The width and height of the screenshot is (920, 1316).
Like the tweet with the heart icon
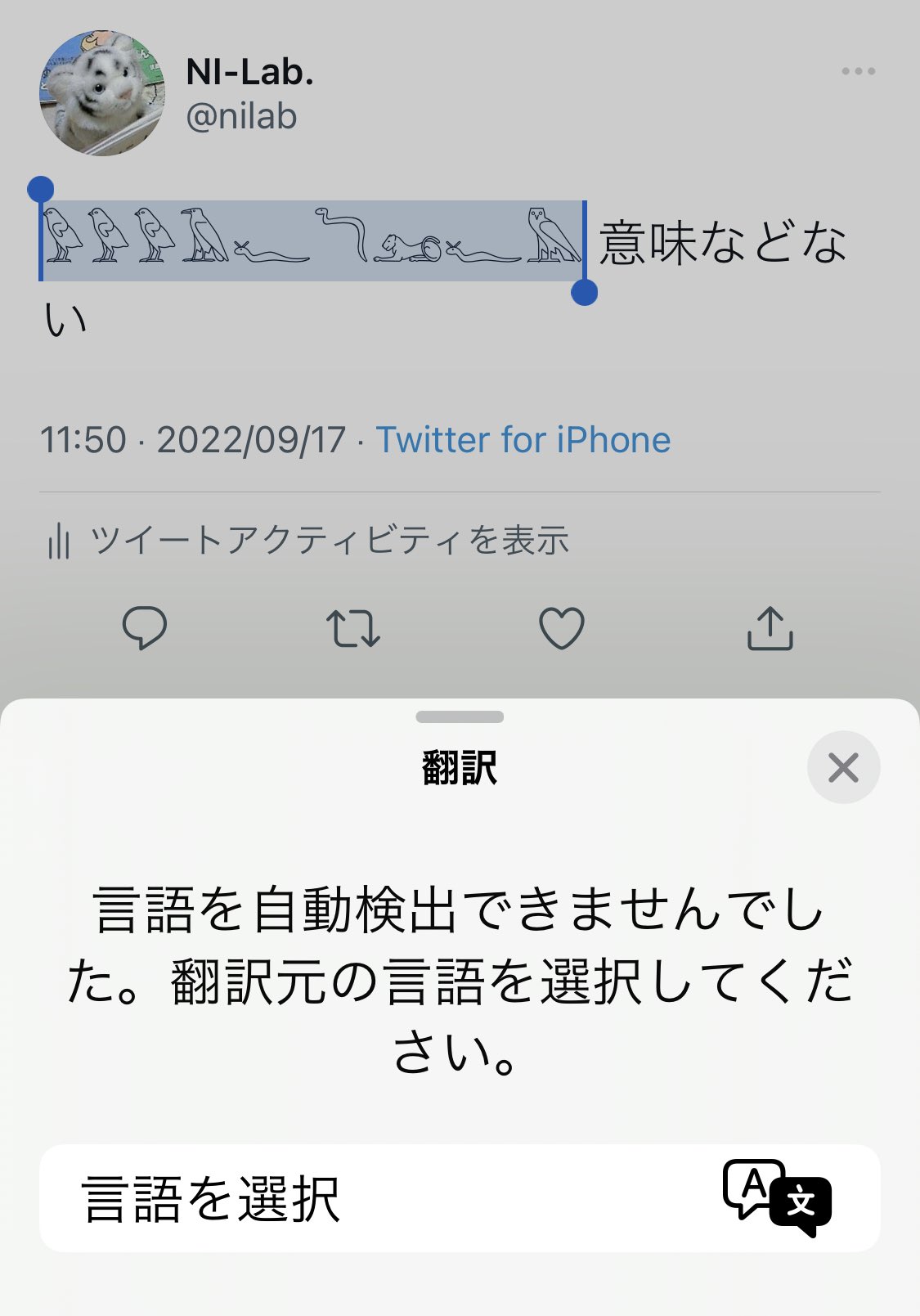(x=562, y=629)
